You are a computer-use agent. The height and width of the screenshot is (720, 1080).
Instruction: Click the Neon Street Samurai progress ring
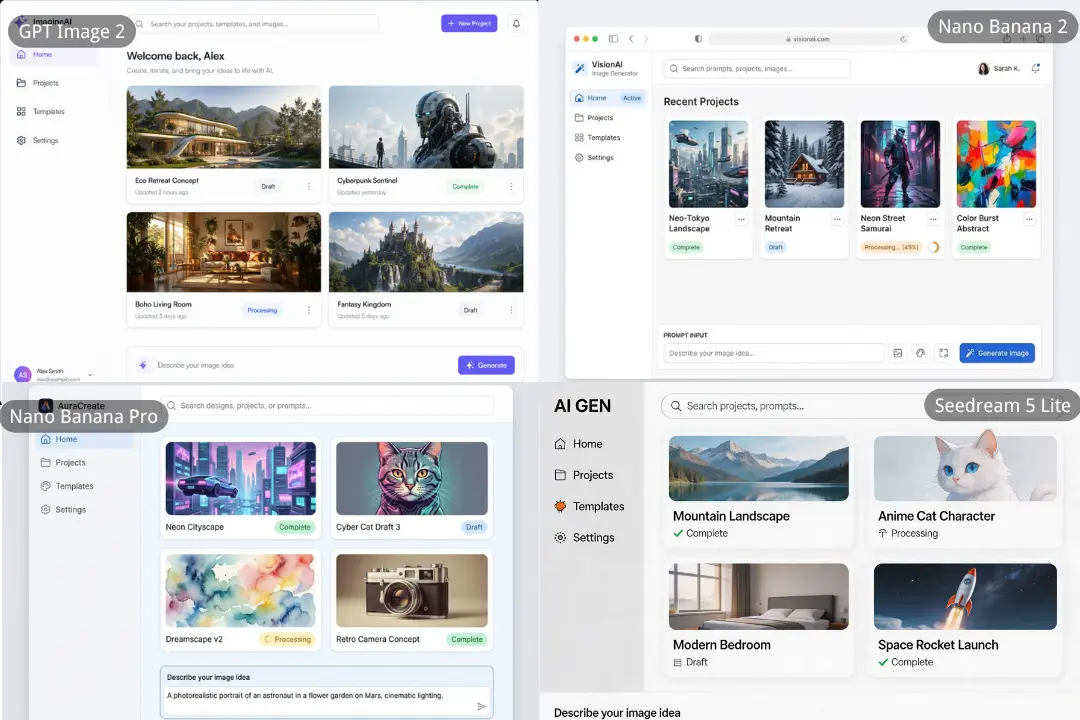933,247
